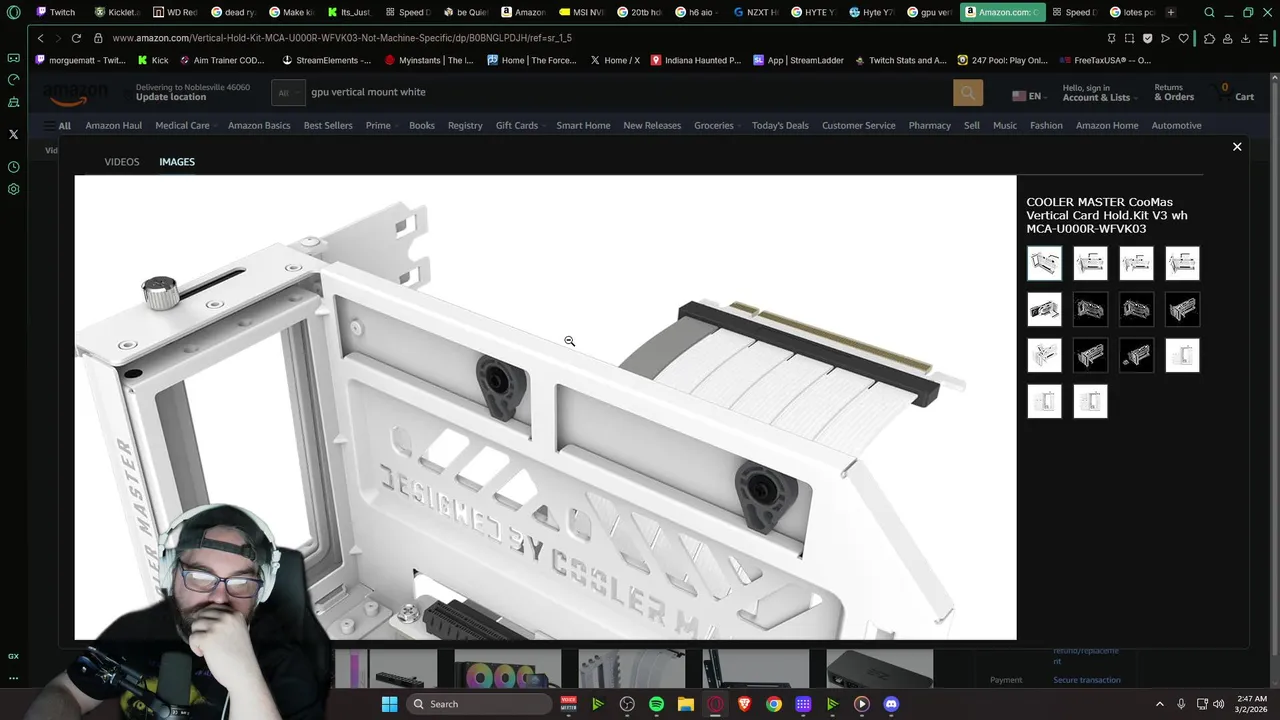Switch to the MSI NV browser tab
Screen dimensions: 1280x720
tap(581, 13)
